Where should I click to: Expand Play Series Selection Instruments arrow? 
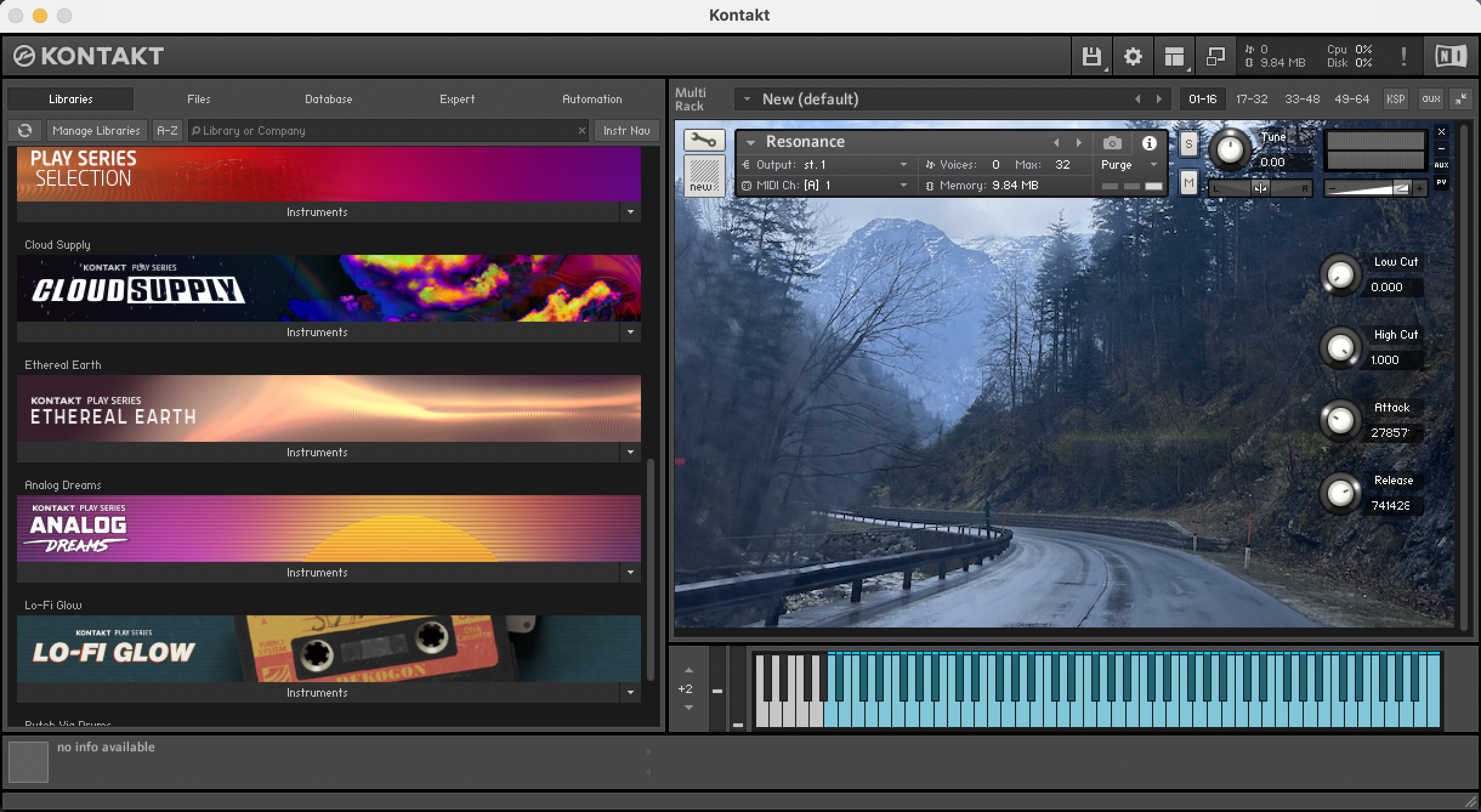(631, 212)
